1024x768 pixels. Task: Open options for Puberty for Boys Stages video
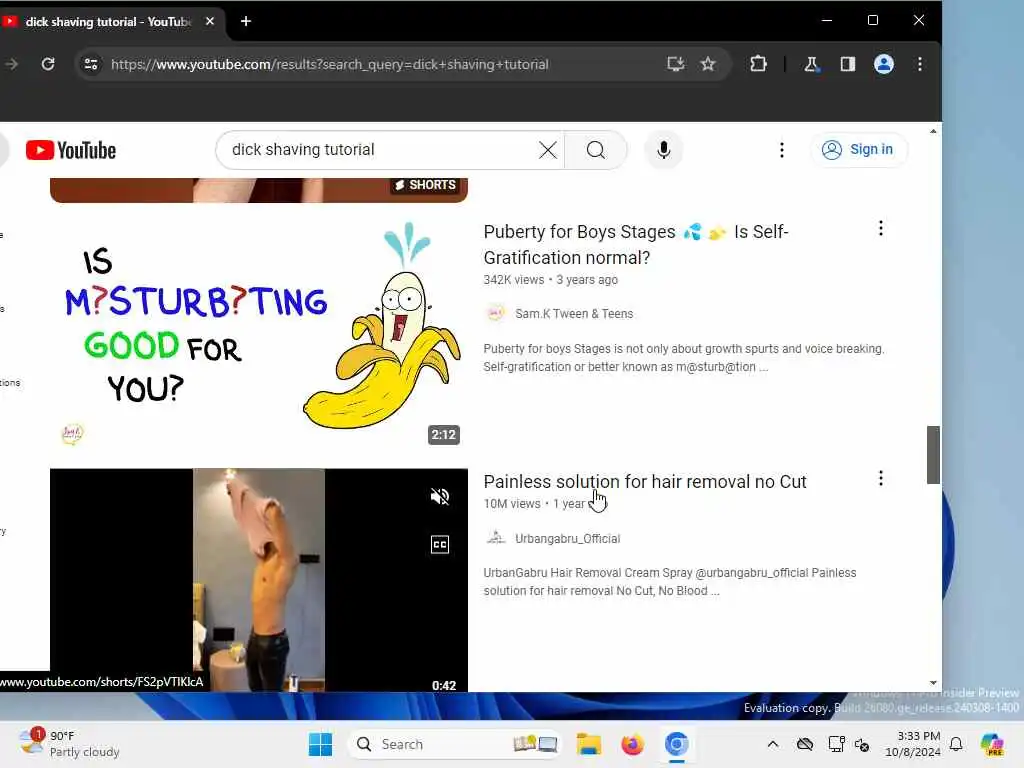point(881,229)
